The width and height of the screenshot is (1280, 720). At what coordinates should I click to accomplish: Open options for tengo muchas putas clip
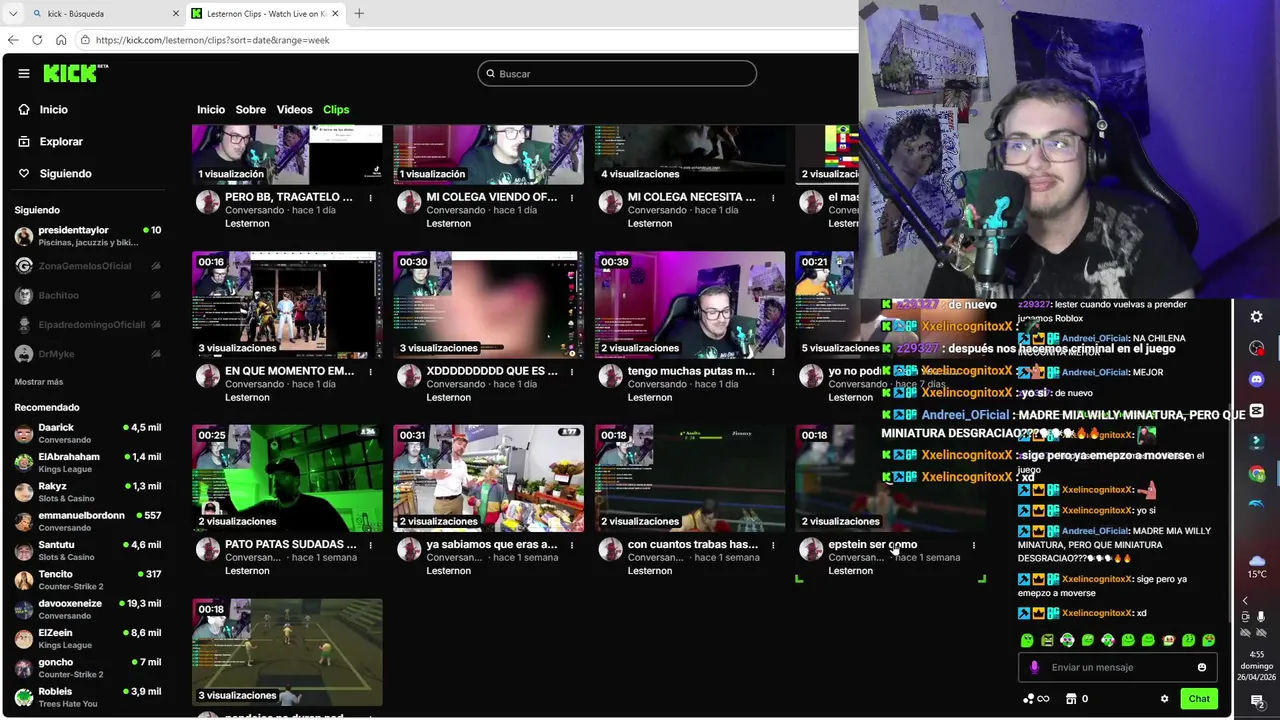coord(773,372)
